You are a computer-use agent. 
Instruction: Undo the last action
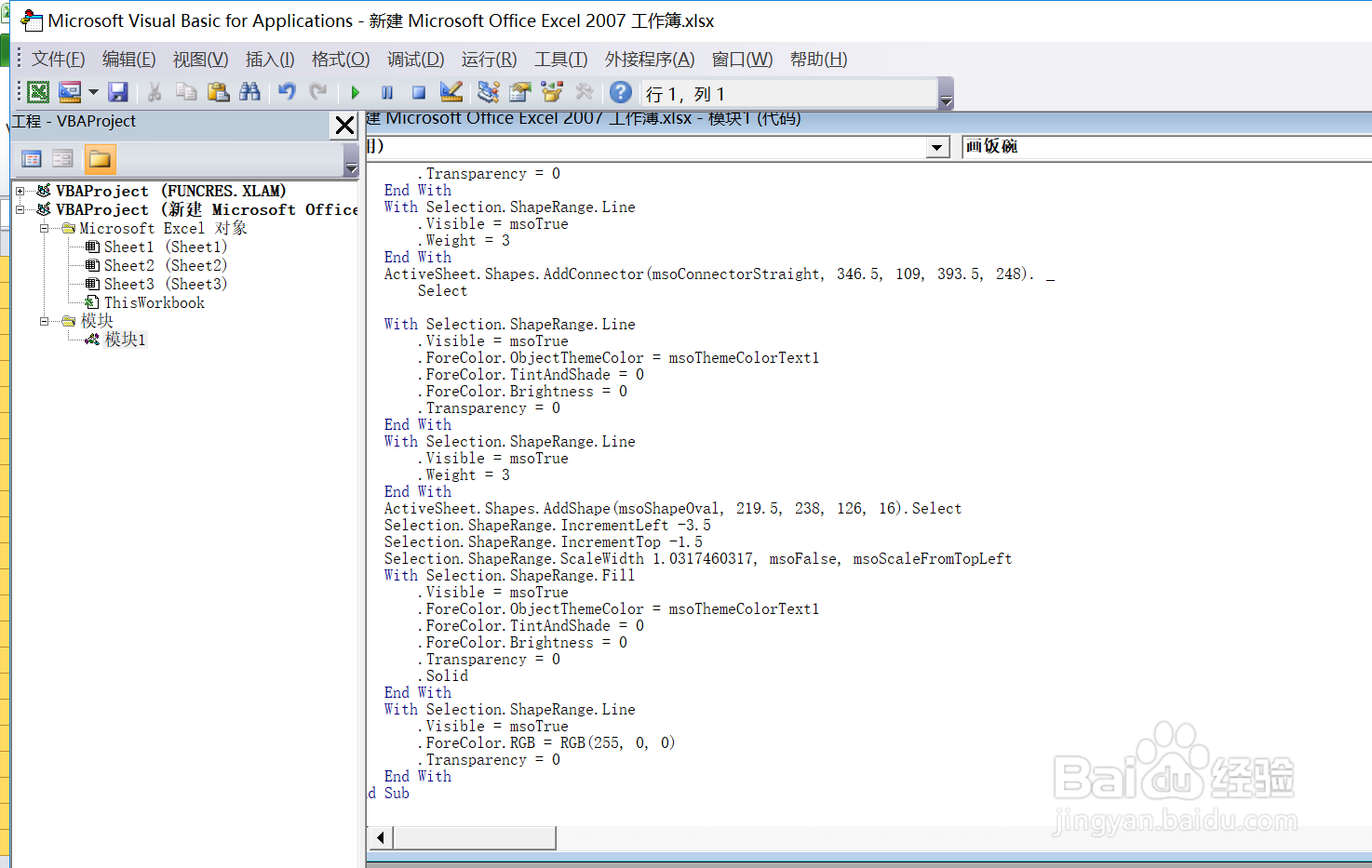tap(287, 92)
